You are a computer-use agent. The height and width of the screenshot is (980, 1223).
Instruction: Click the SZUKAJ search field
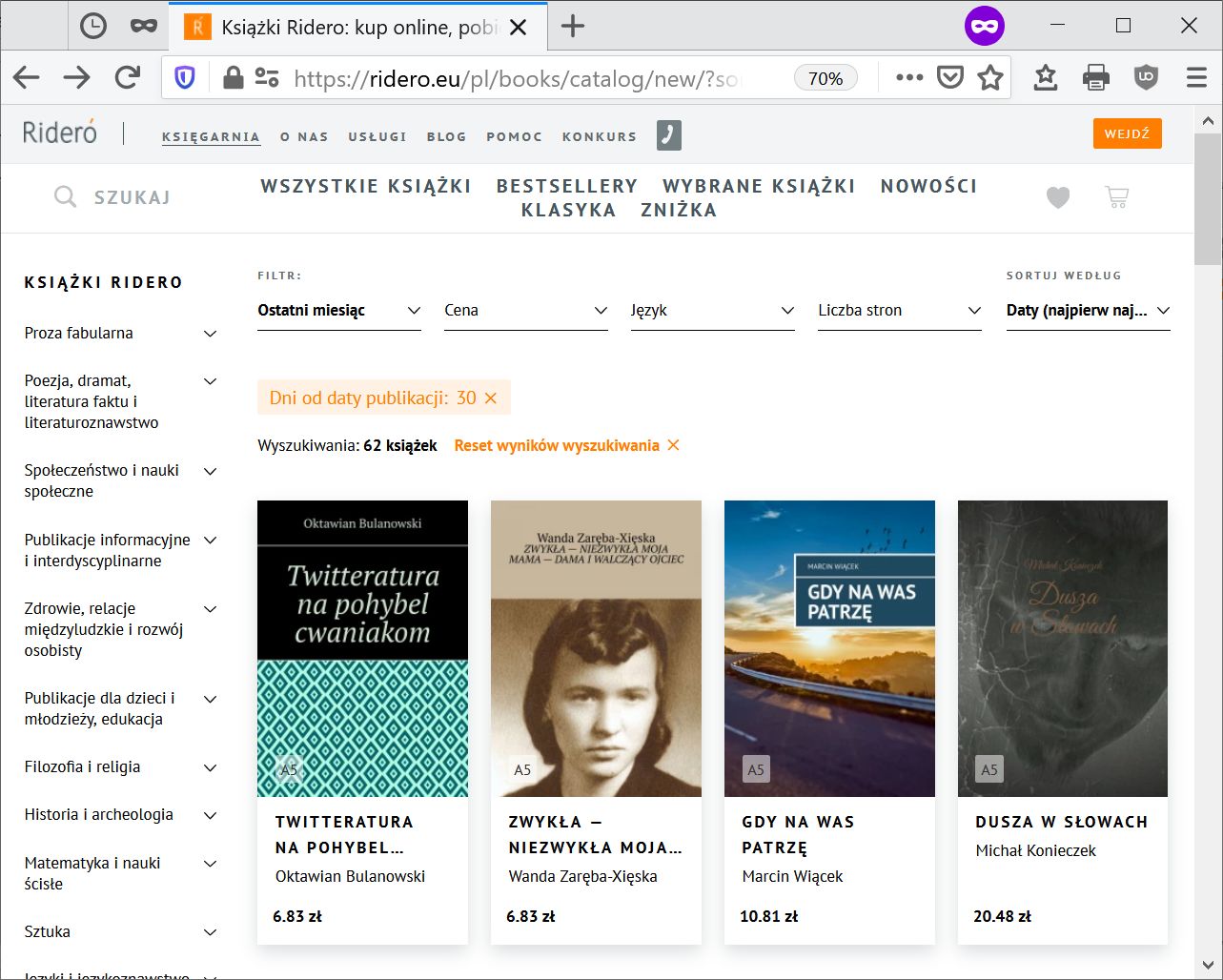pos(132,197)
